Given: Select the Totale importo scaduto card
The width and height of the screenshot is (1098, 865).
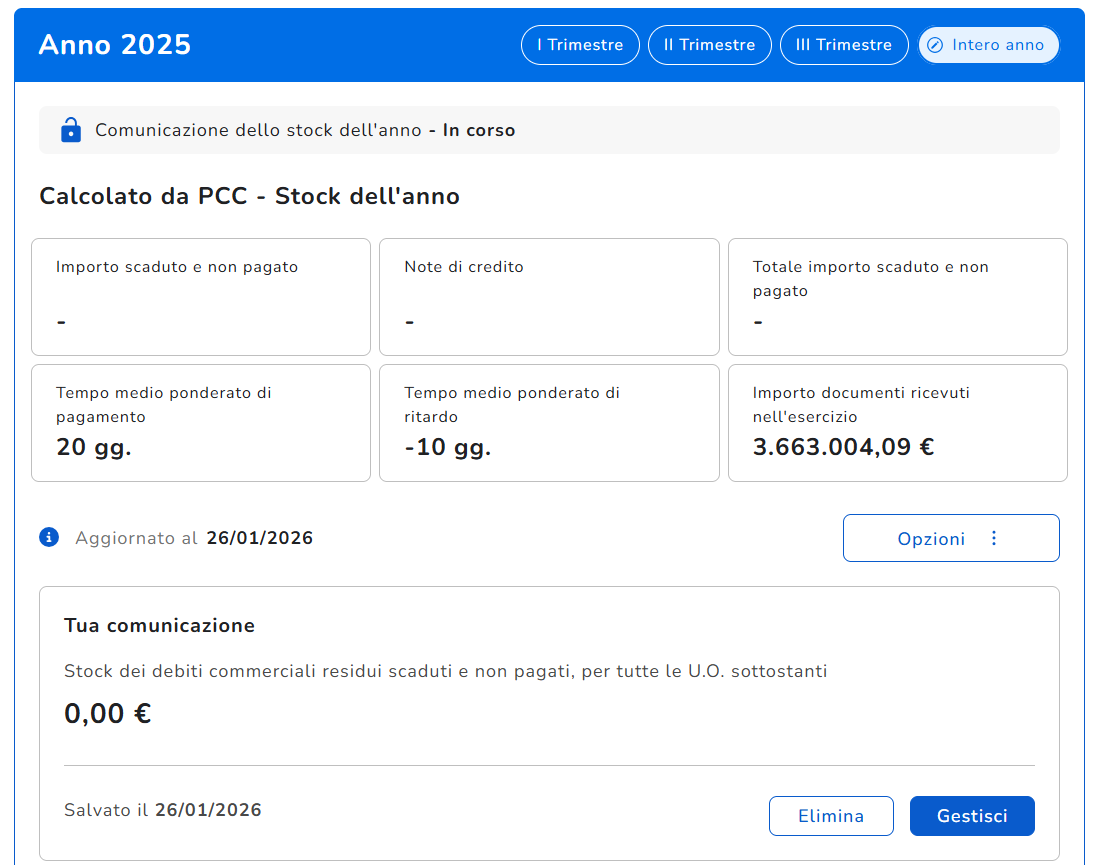Looking at the screenshot, I should (897, 297).
